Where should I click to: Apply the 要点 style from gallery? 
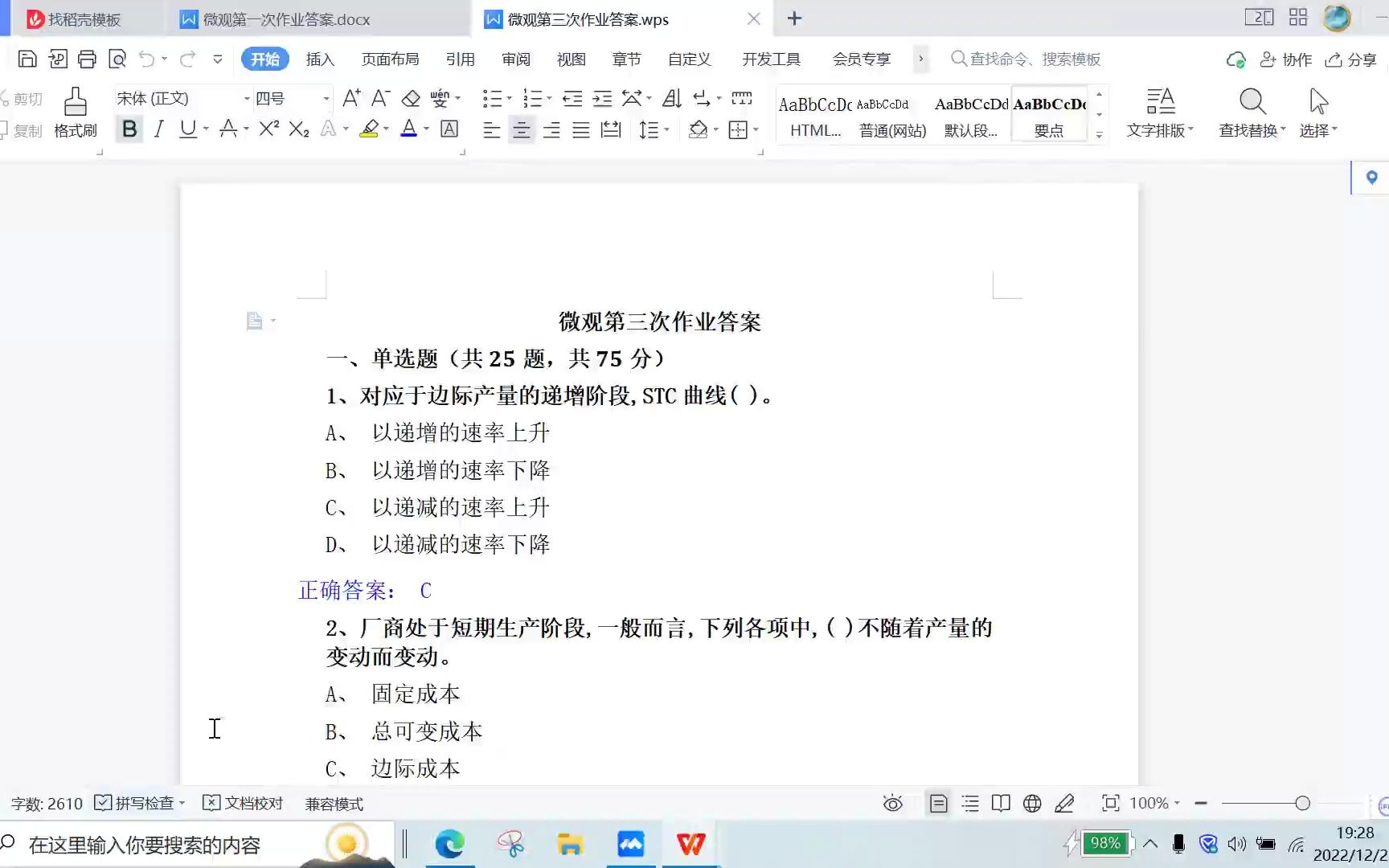coord(1049,114)
